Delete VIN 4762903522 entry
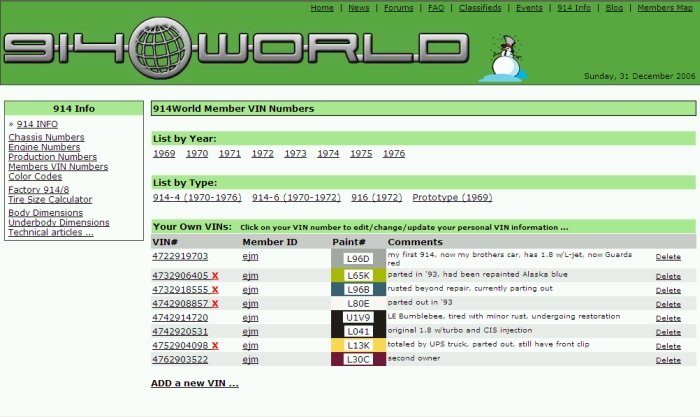Image resolution: width=700 pixels, height=417 pixels. 668,360
